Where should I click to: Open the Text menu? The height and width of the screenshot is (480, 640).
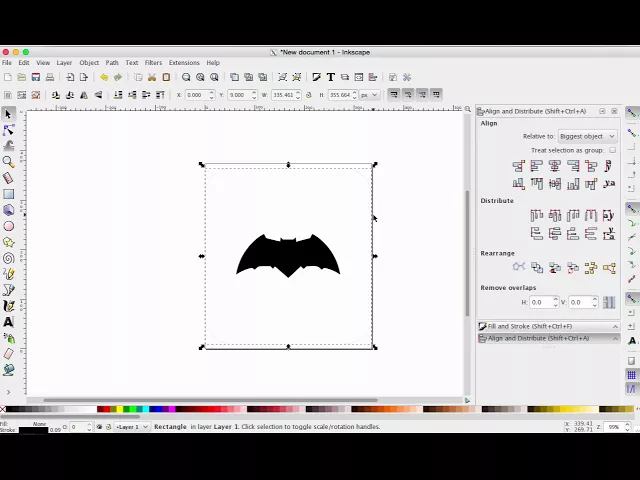point(131,62)
